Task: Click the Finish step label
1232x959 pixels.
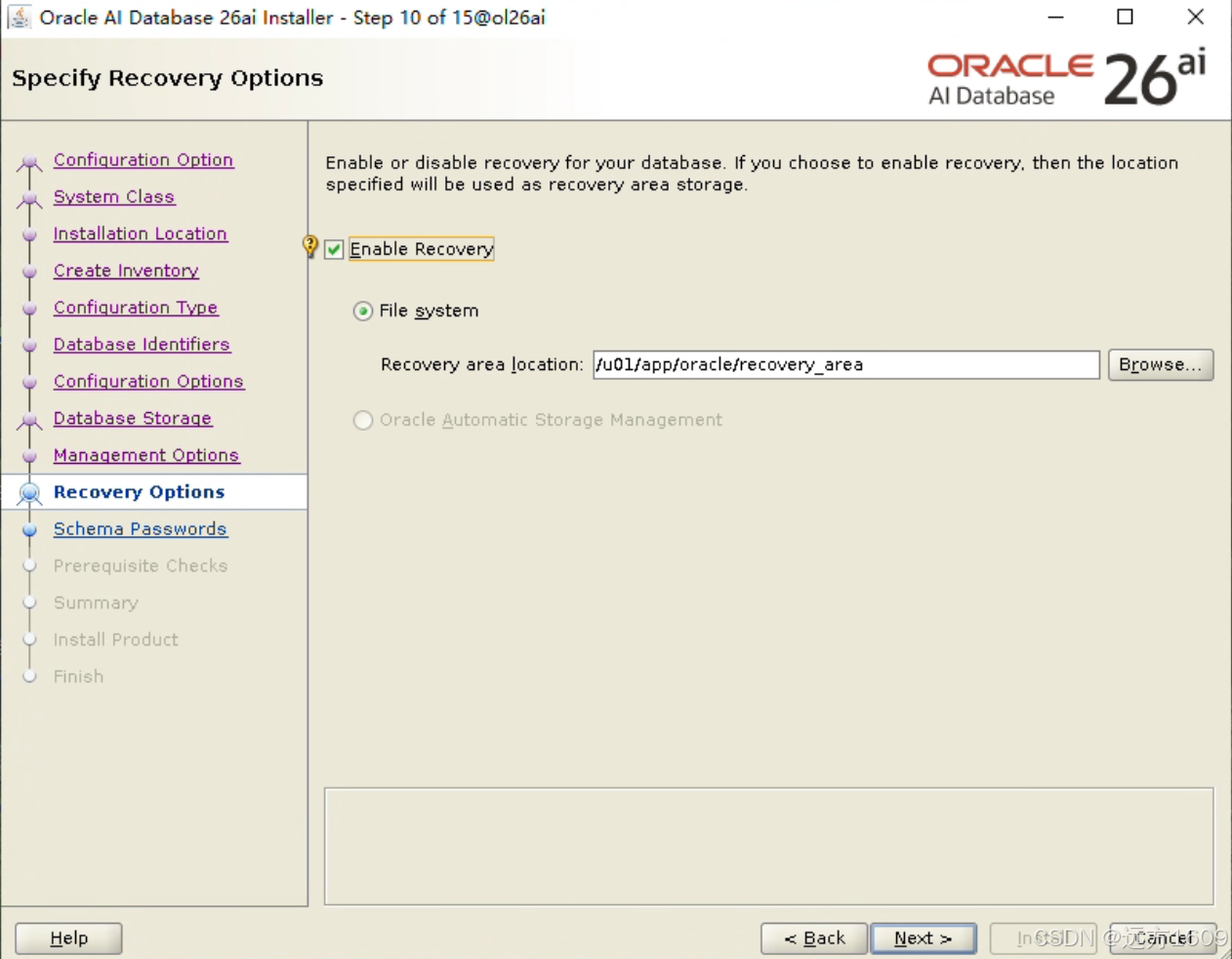Action: 78,677
